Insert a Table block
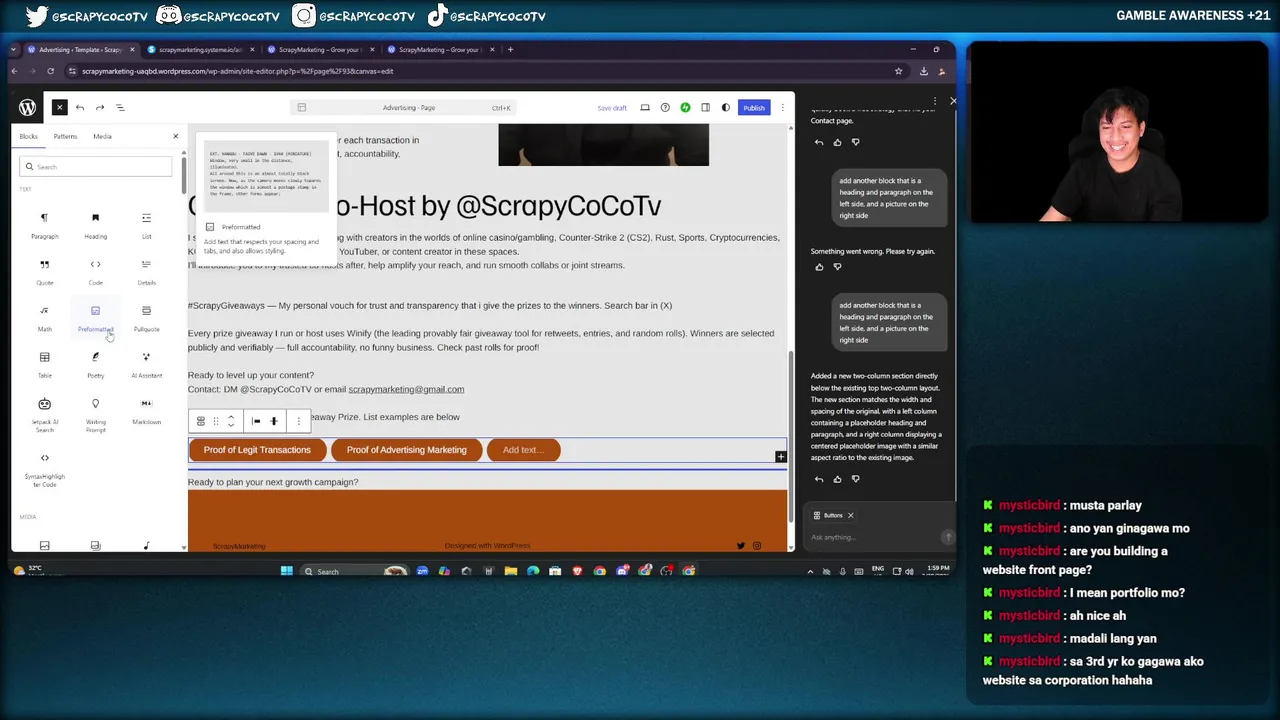The image size is (1280, 720). tap(44, 365)
